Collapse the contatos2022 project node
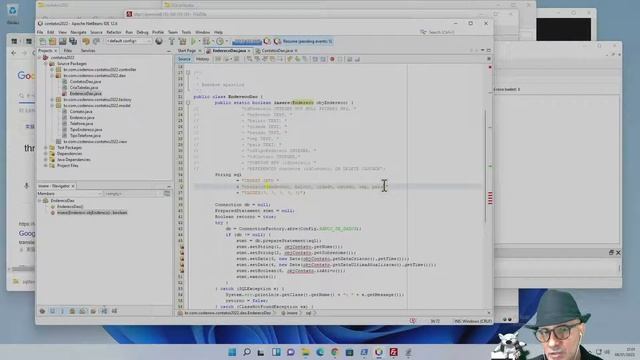640x360 pixels. pyautogui.click(x=40, y=58)
